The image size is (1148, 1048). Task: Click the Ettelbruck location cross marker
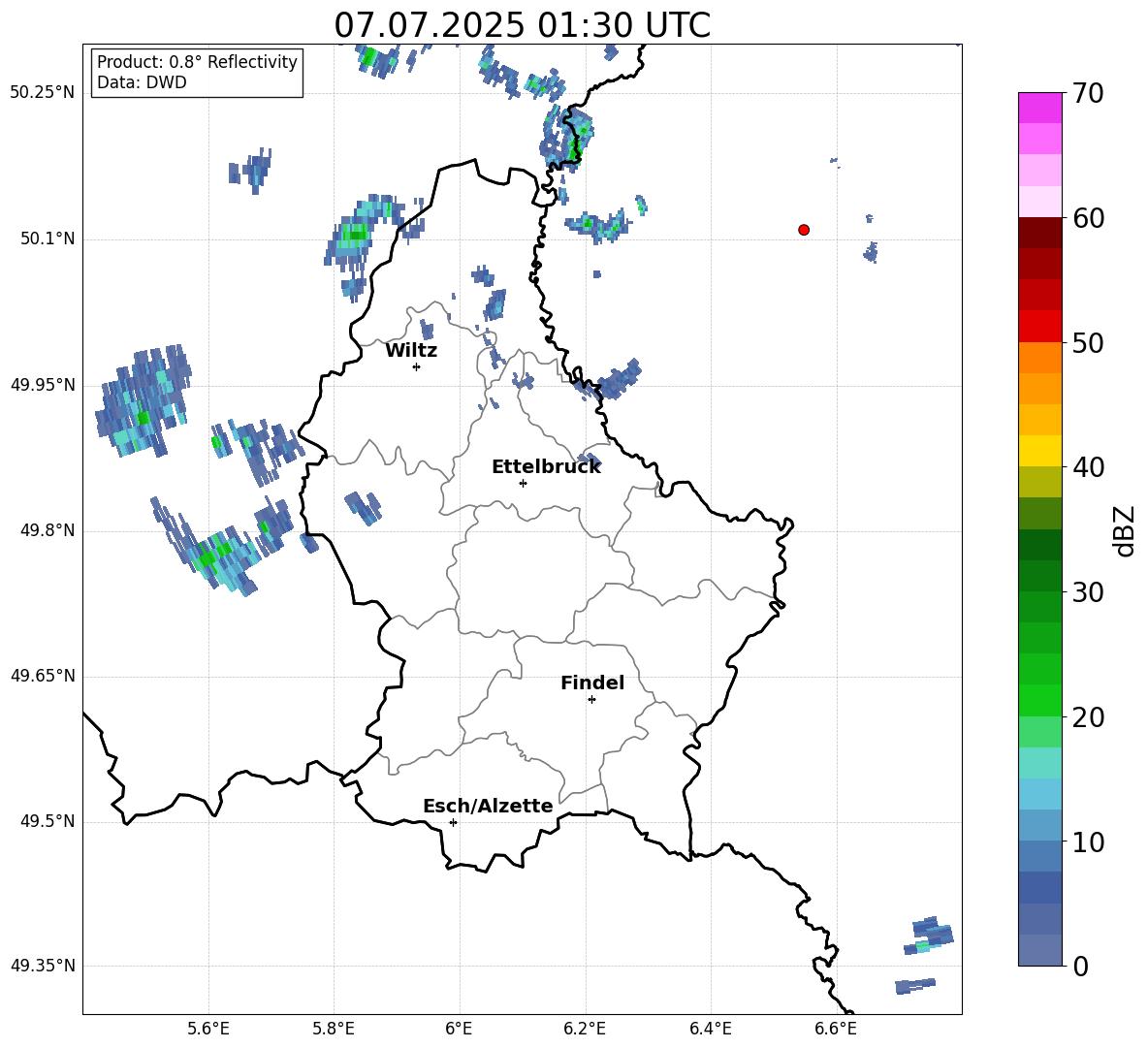pos(523,483)
